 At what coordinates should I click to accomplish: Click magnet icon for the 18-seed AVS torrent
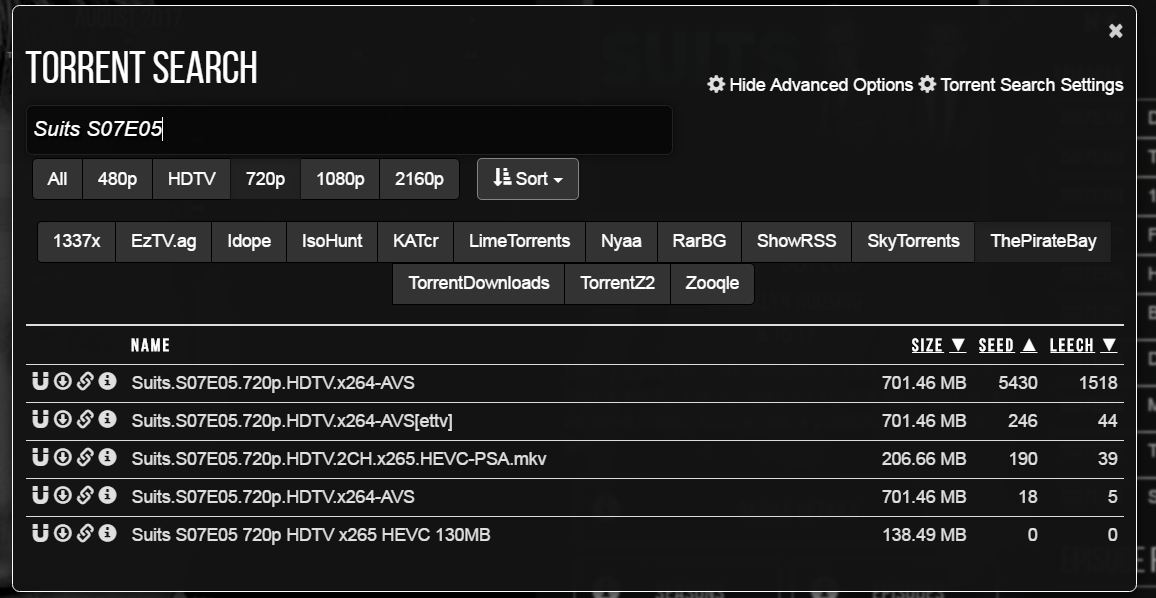pyautogui.click(x=40, y=496)
